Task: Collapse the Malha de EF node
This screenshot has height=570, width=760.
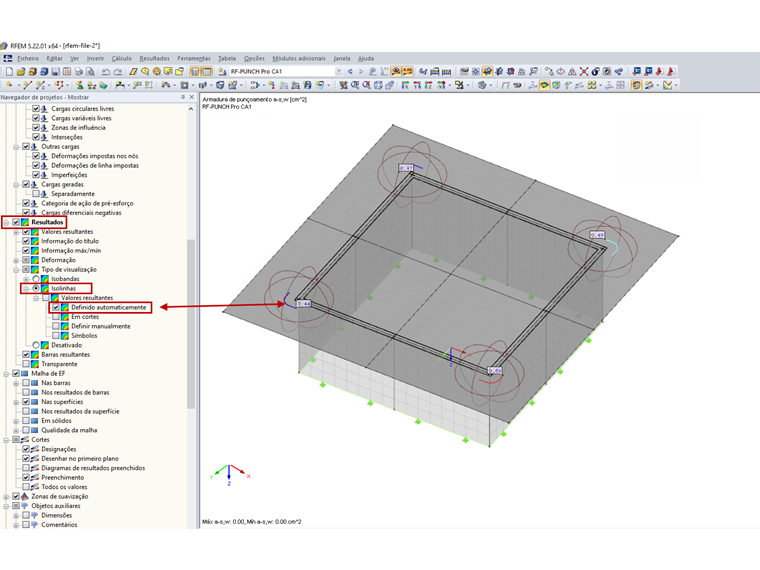Action: 6,374
